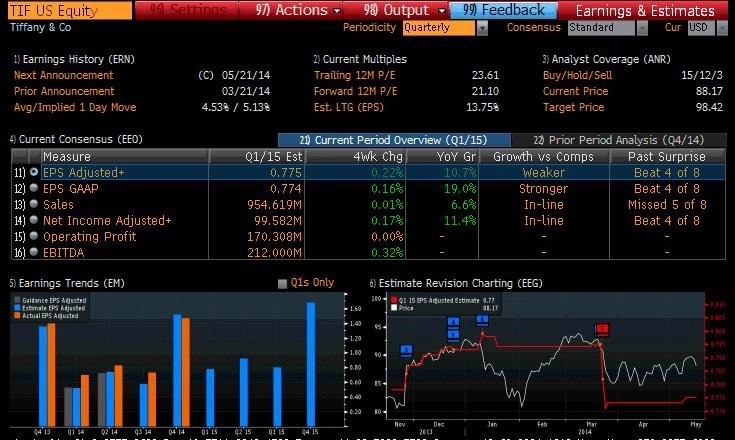Sort by Growth vs Comps column header
This screenshot has width=735, height=440.
pyautogui.click(x=544, y=157)
